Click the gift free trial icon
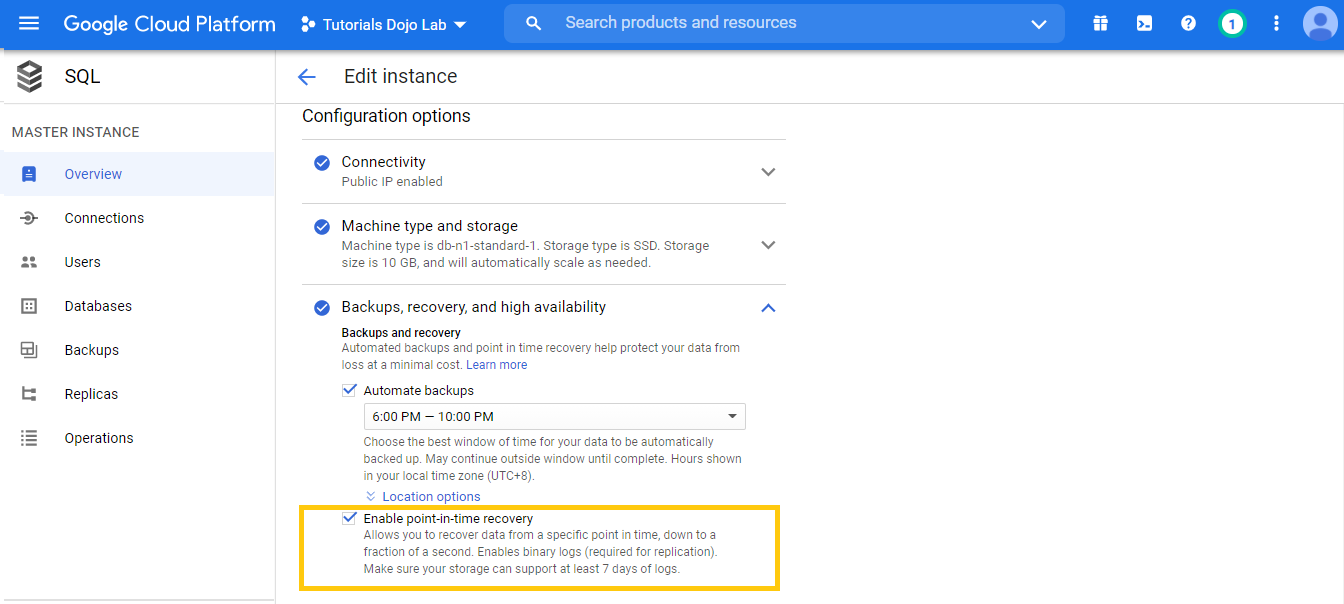Screen dimensions: 1344x604 tap(1100, 23)
